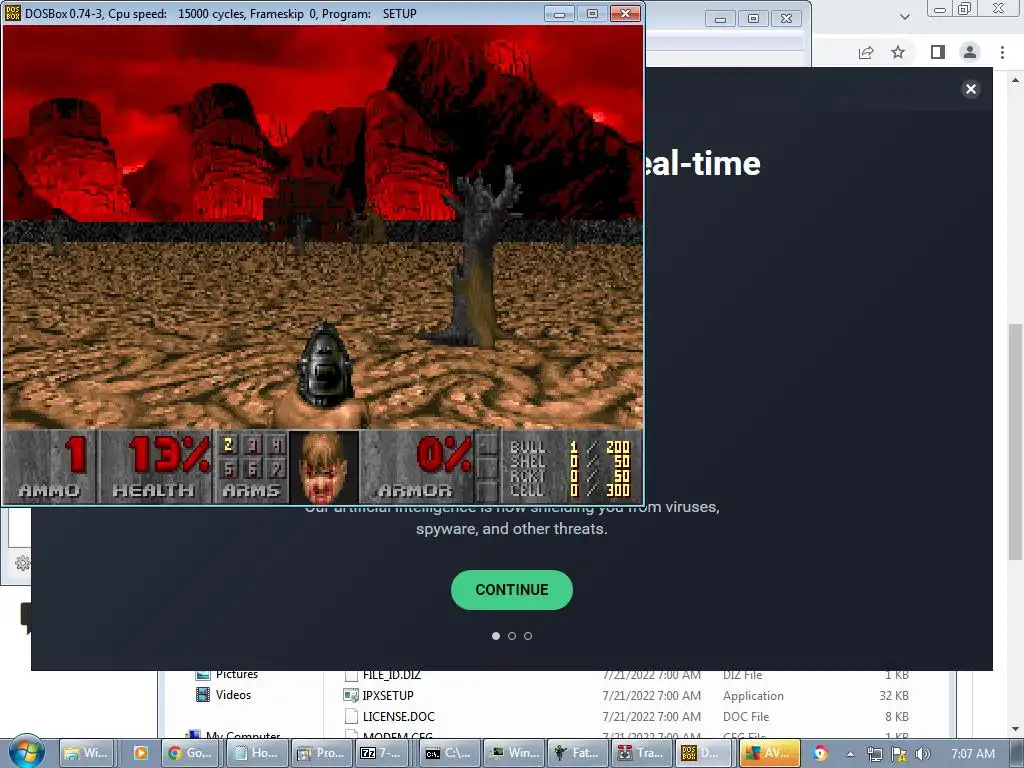Click the LICENSE.DOC '8 KB' size cell
Image resolution: width=1024 pixels, height=768 pixels.
897,716
